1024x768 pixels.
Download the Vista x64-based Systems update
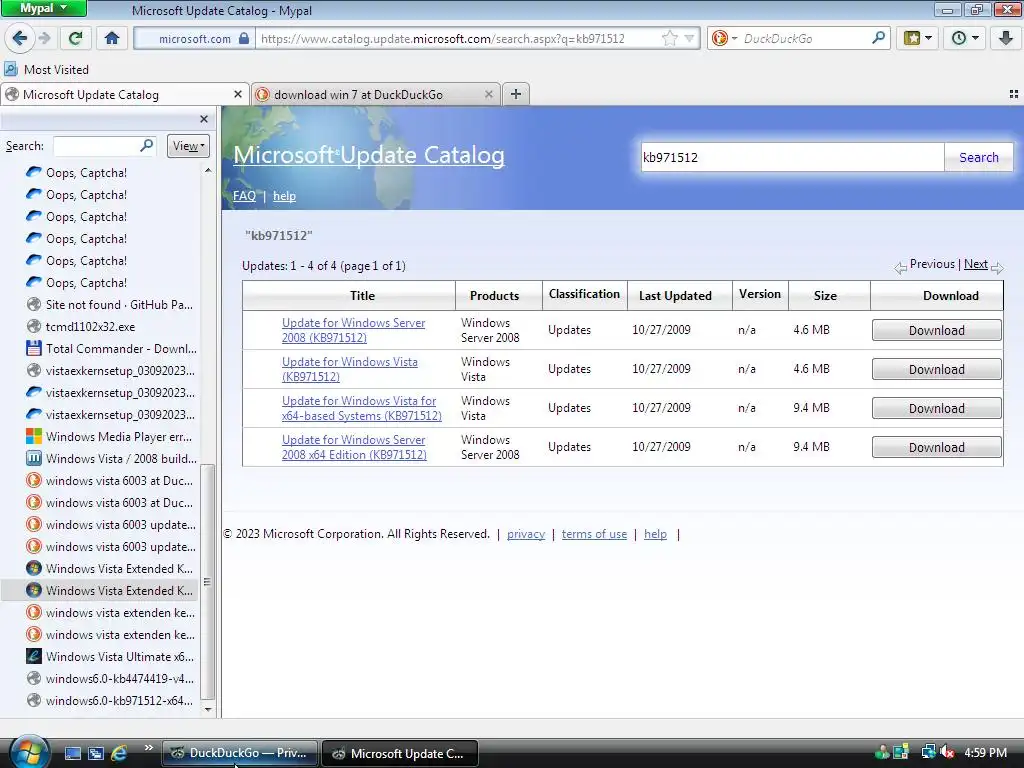(x=936, y=409)
